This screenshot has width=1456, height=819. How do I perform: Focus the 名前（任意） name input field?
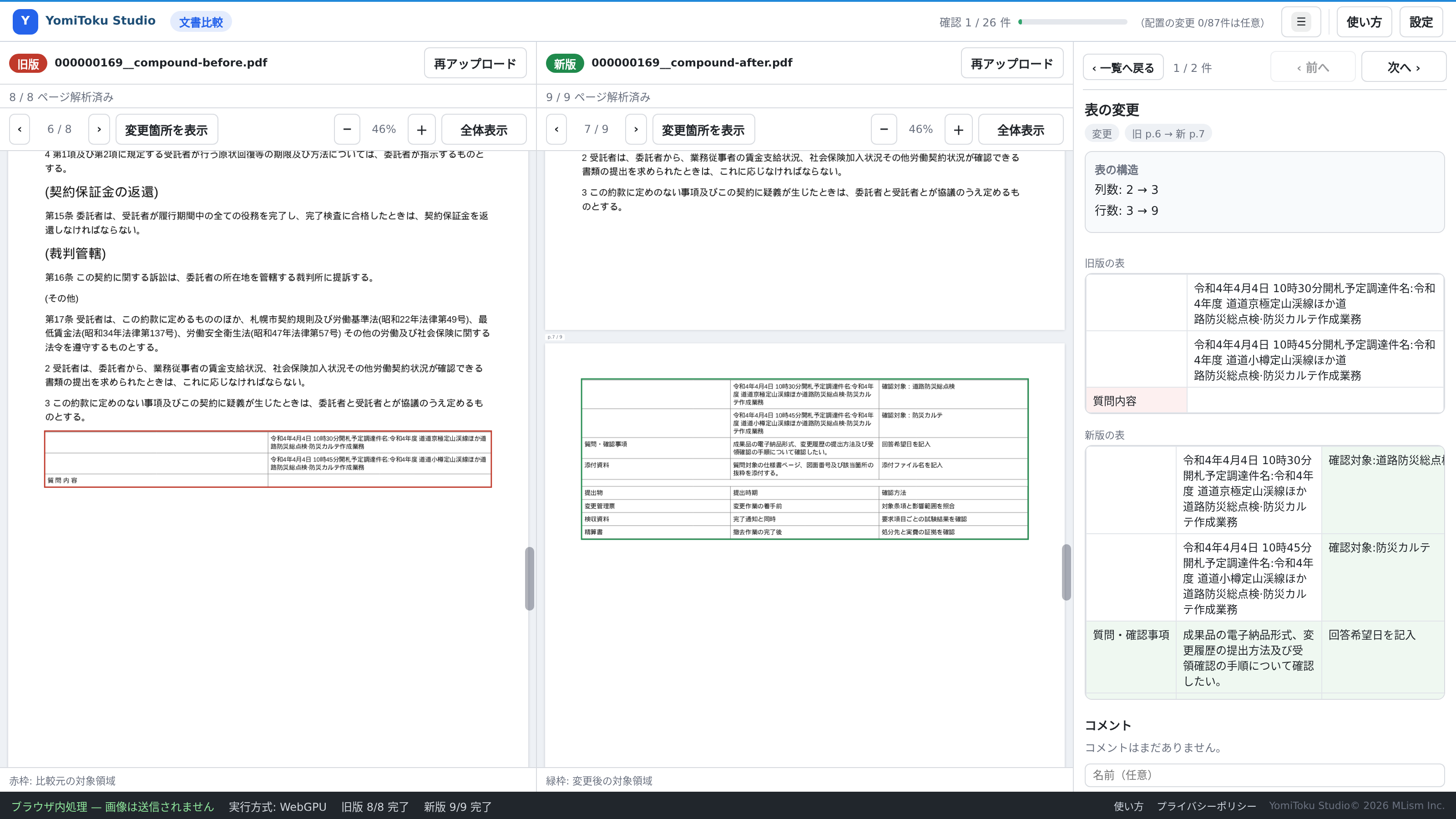[x=1264, y=775]
